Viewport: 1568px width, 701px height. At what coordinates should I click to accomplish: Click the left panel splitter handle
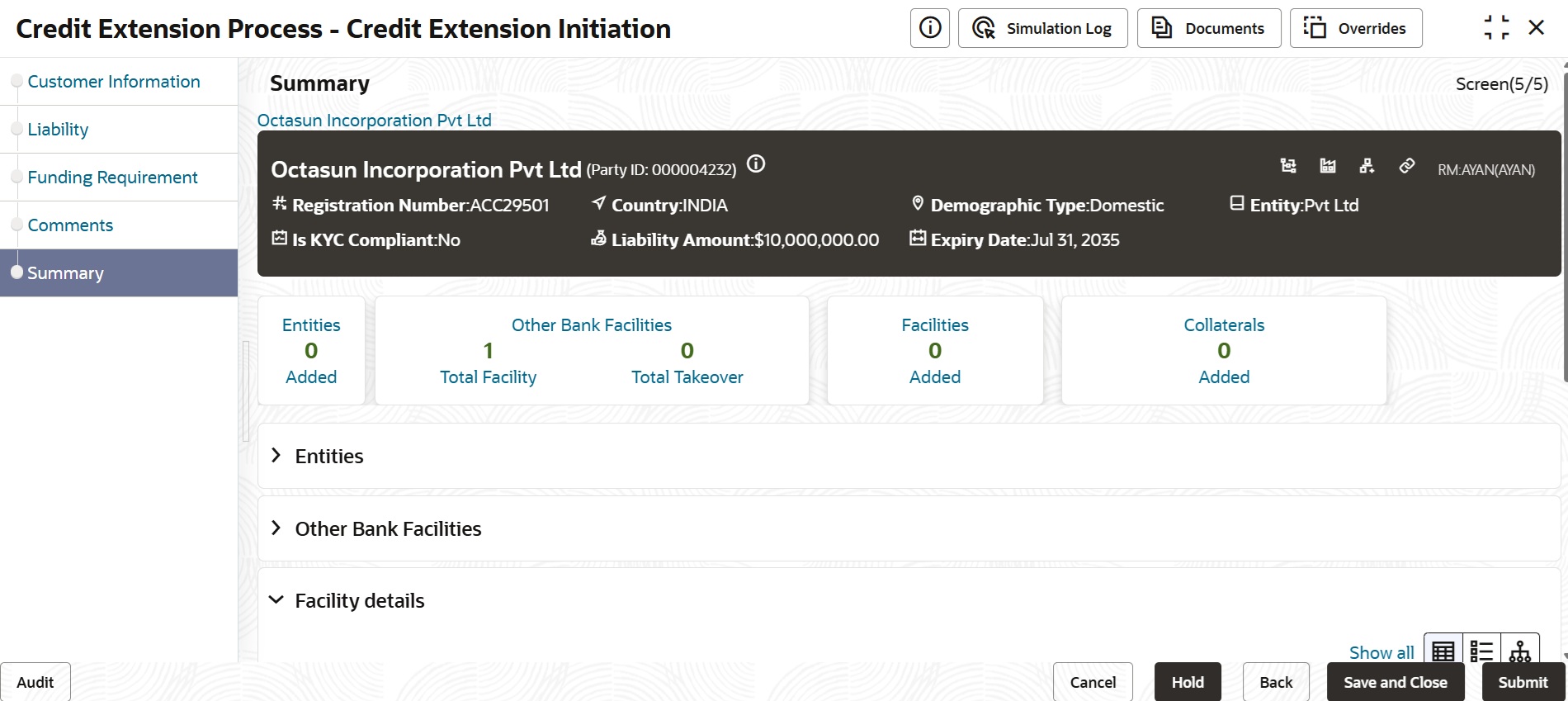(246, 391)
